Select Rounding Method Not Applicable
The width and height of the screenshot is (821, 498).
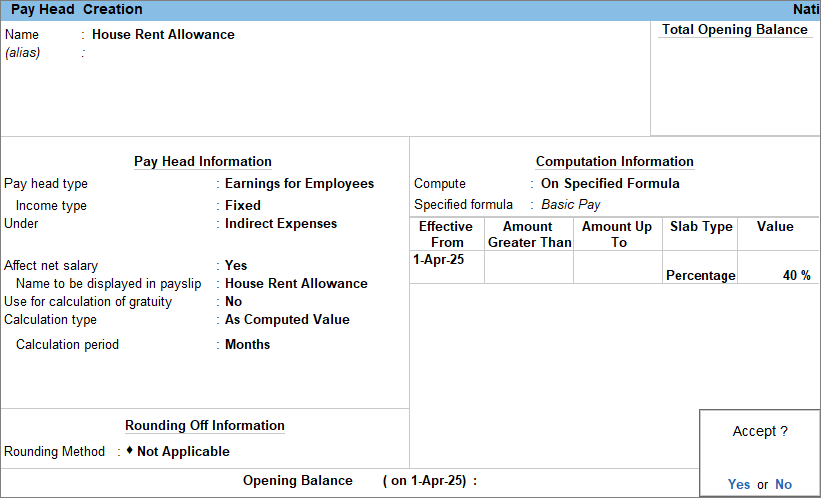pos(183,451)
